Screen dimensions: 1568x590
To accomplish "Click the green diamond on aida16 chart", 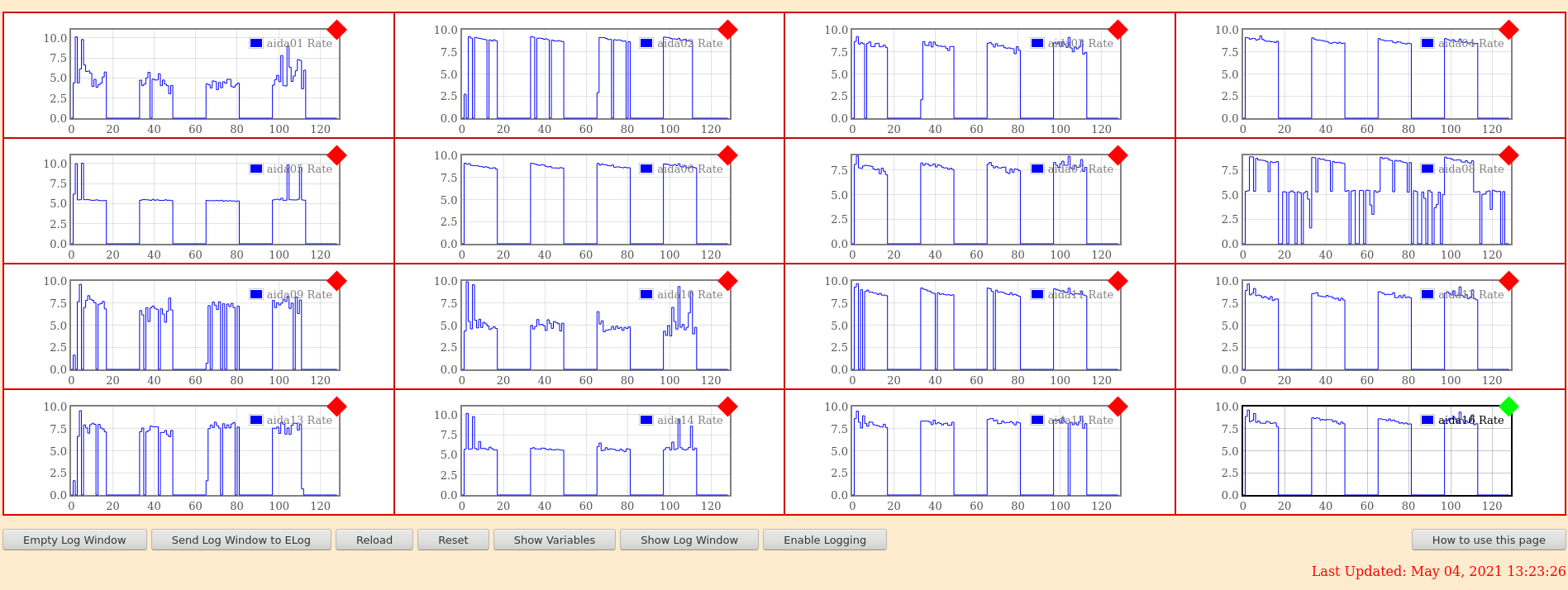I will coord(1508,407).
